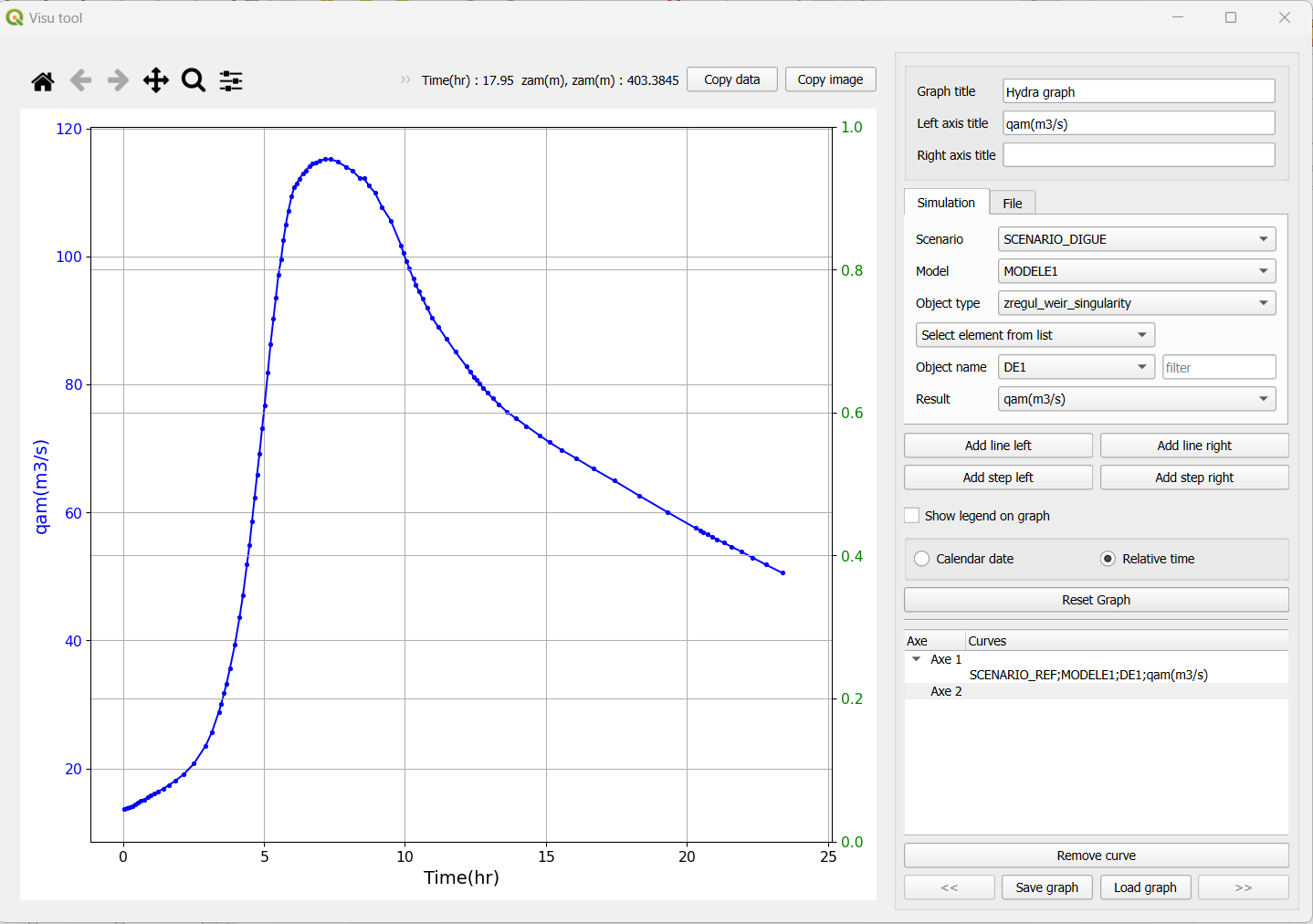1313x924 pixels.
Task: Click the Remove curve button
Action: [x=1097, y=856]
